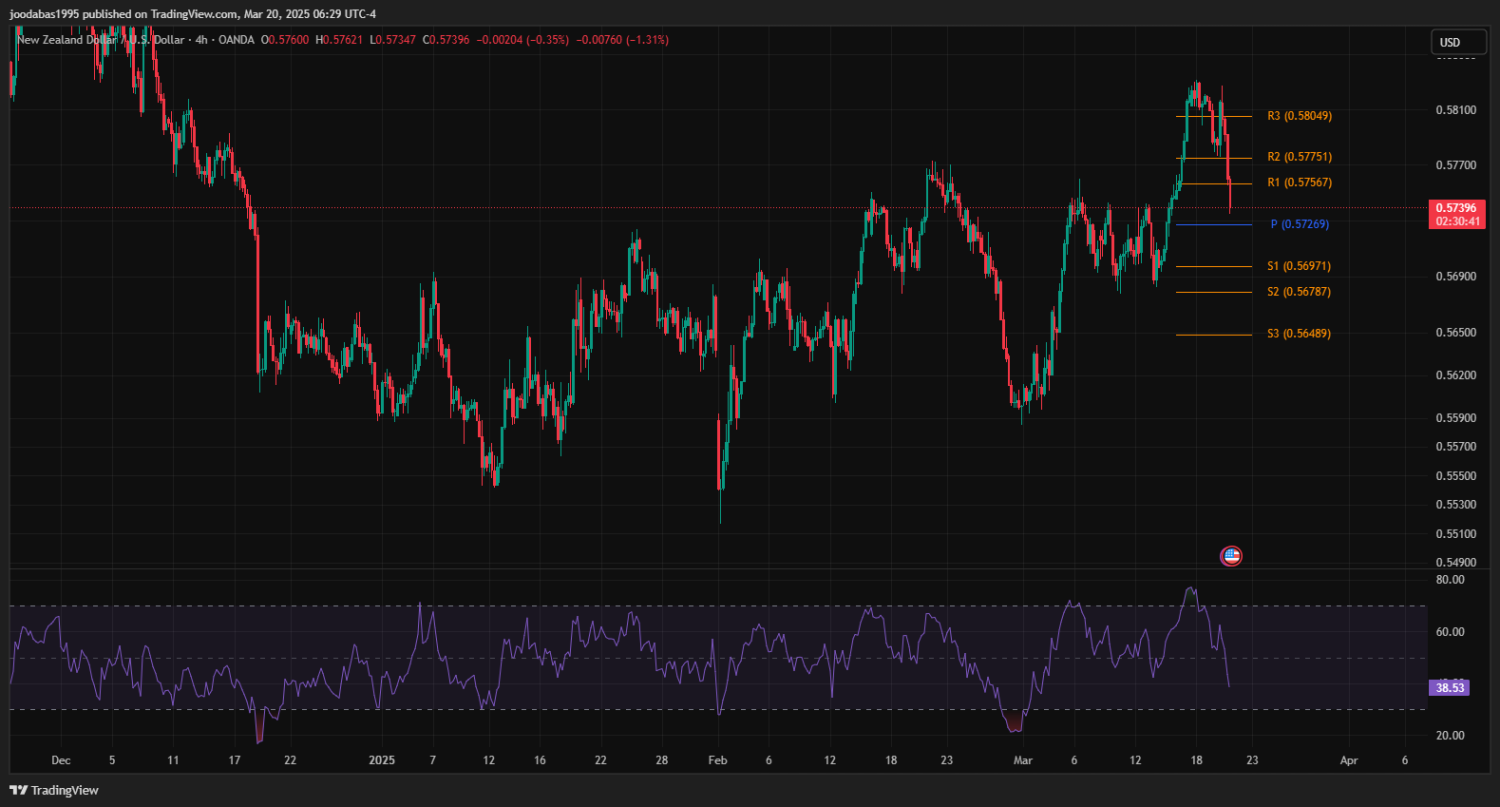The image size is (1500, 807).
Task: Select the purple RSI value label 38.53
Action: pyautogui.click(x=1449, y=689)
